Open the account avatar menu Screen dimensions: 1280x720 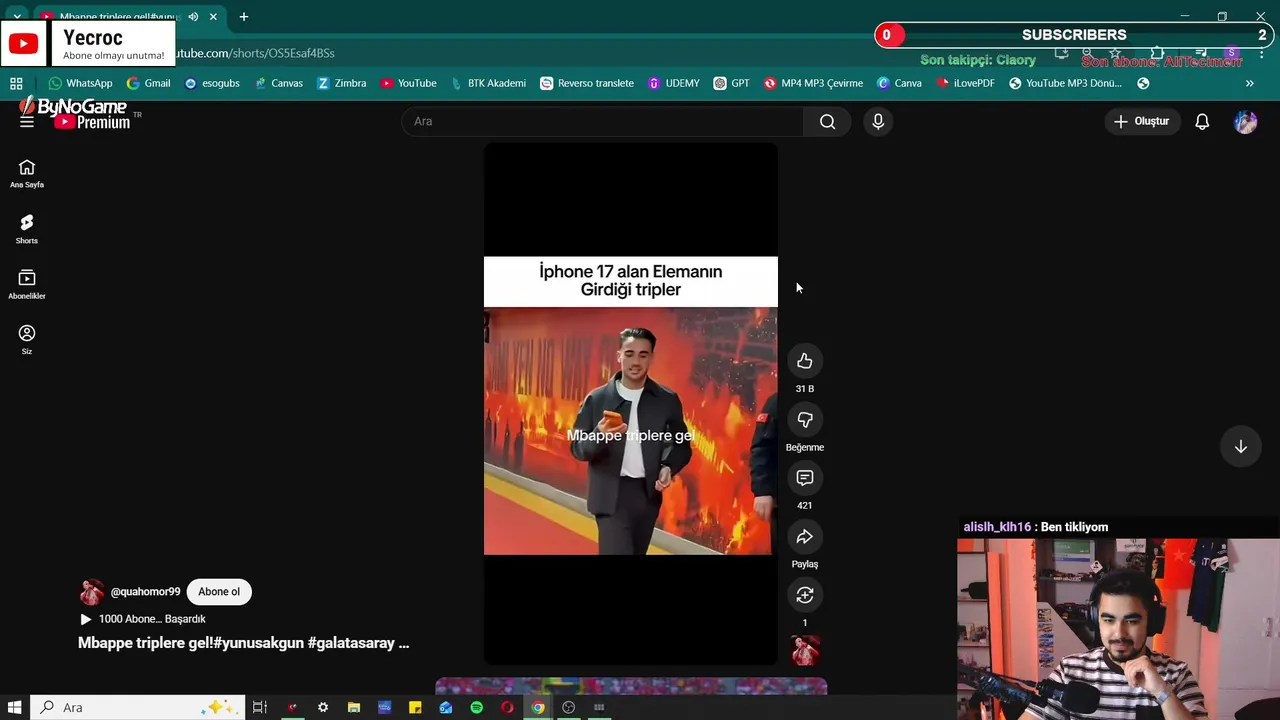point(1245,121)
